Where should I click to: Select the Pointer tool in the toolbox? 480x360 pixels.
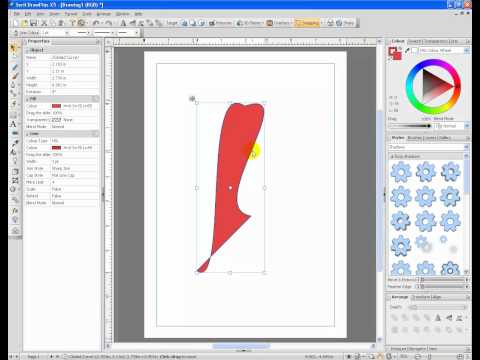(14, 48)
